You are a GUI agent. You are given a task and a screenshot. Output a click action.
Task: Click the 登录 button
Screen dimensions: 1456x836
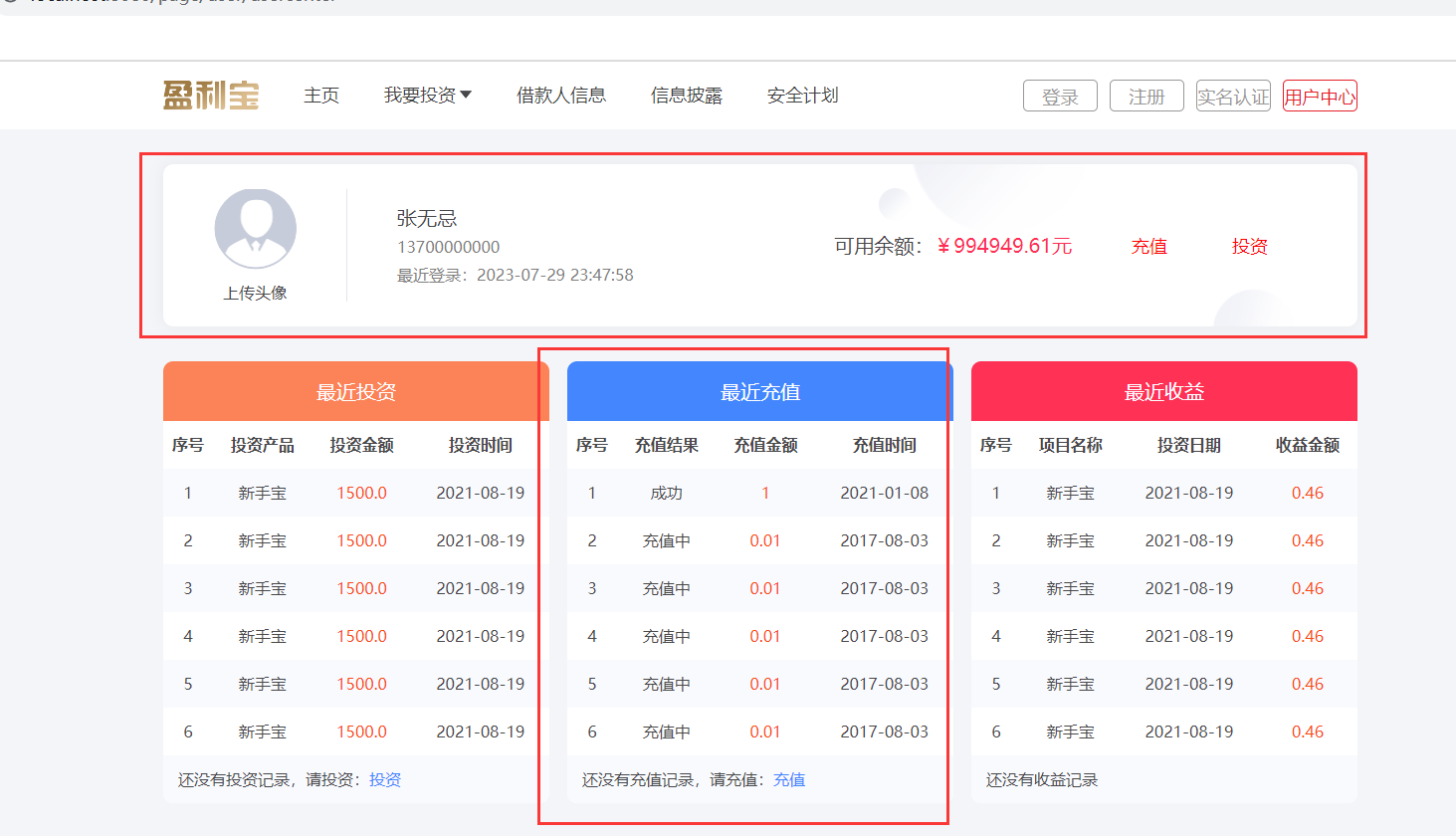click(x=1060, y=97)
